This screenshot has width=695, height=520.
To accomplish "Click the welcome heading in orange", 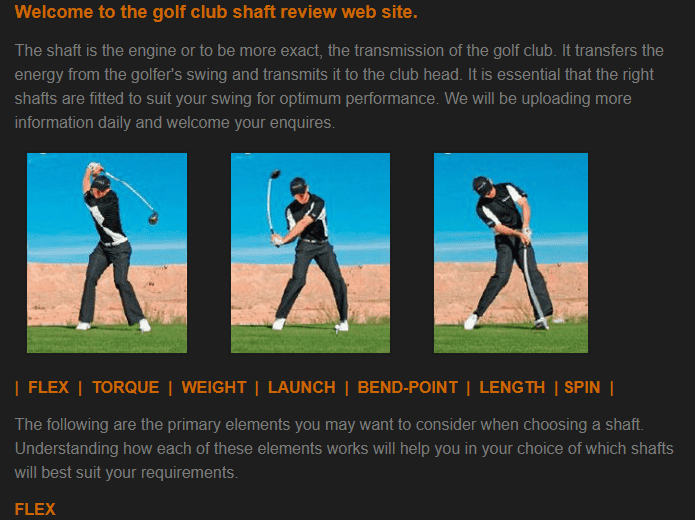I will (x=216, y=12).
